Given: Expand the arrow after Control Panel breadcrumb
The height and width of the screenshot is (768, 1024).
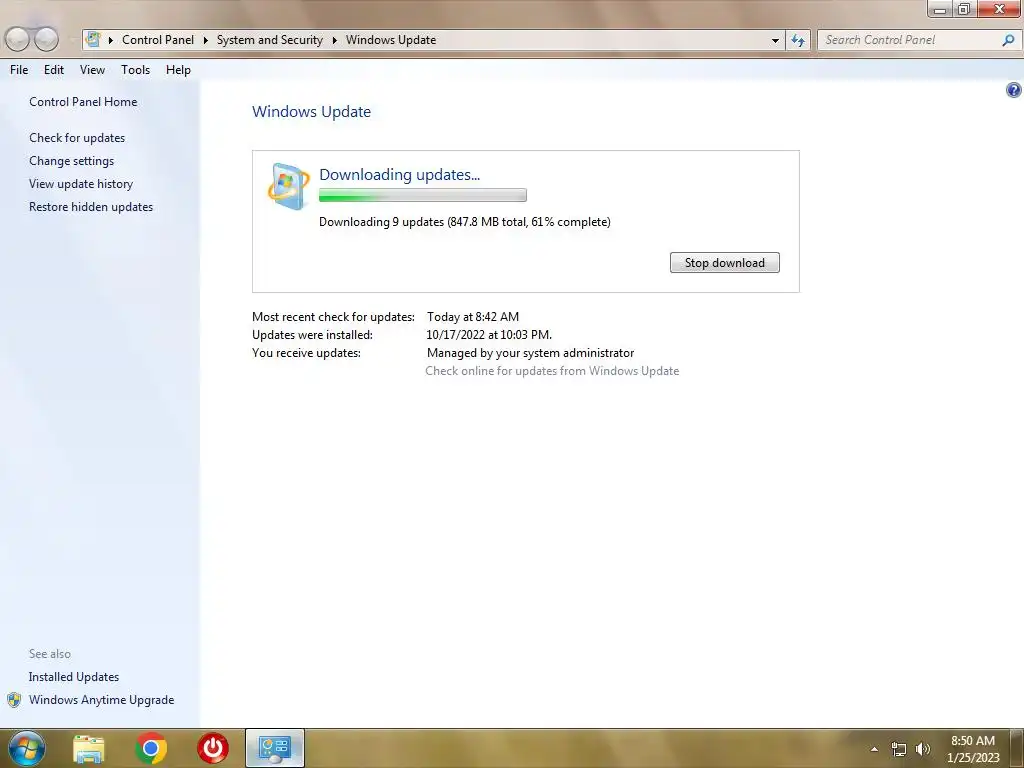Looking at the screenshot, I should (x=205, y=40).
